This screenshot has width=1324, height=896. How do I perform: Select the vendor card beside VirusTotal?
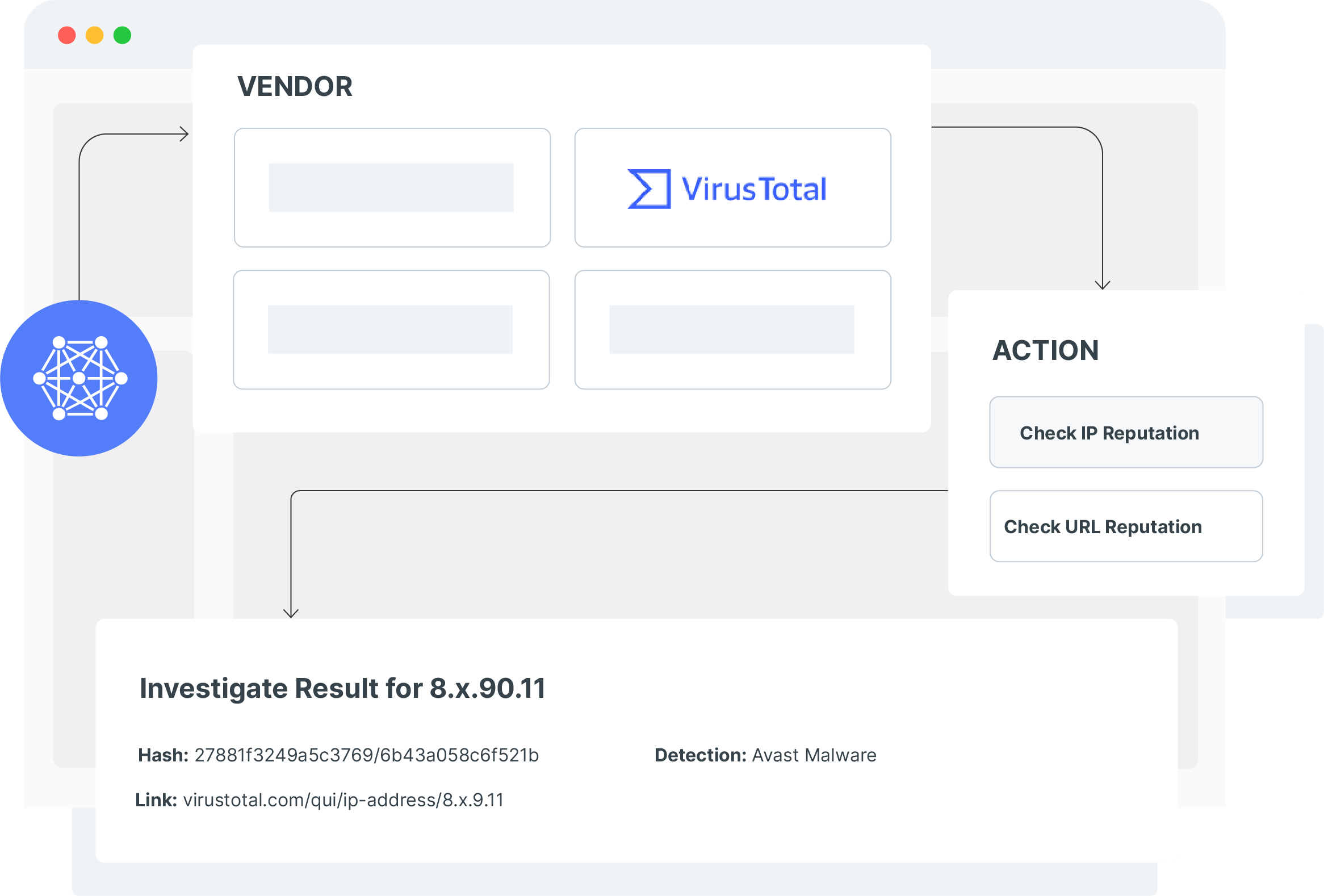392,188
